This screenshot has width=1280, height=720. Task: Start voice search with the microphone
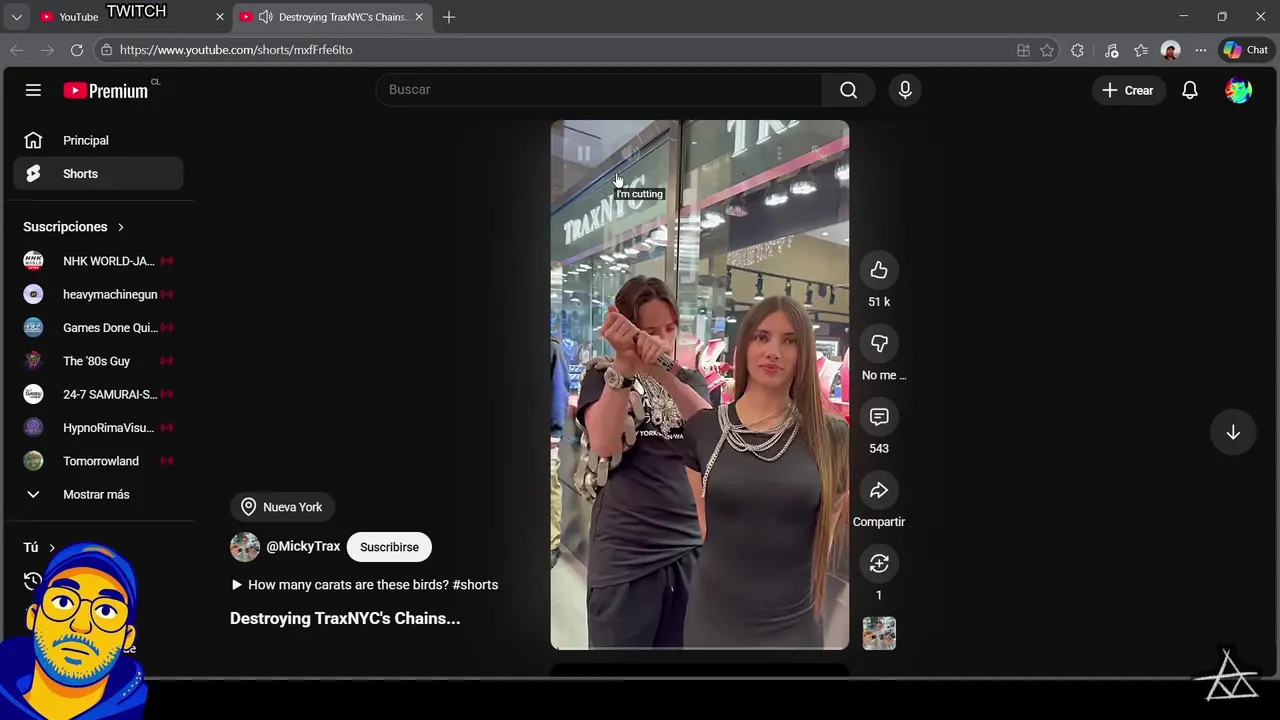click(x=905, y=90)
